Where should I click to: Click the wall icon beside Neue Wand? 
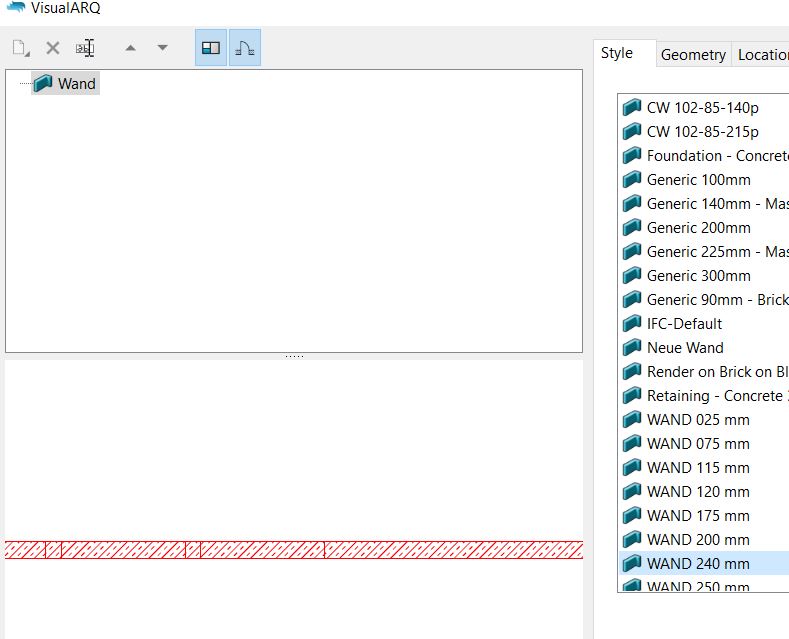632,347
